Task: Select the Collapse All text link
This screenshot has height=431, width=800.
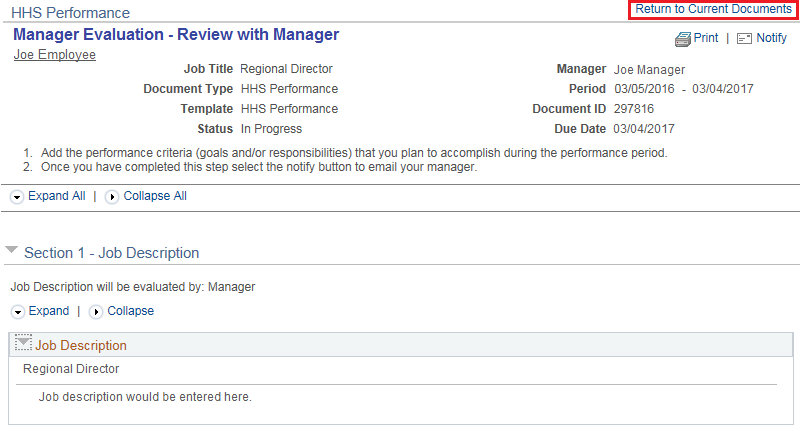Action: (155, 196)
